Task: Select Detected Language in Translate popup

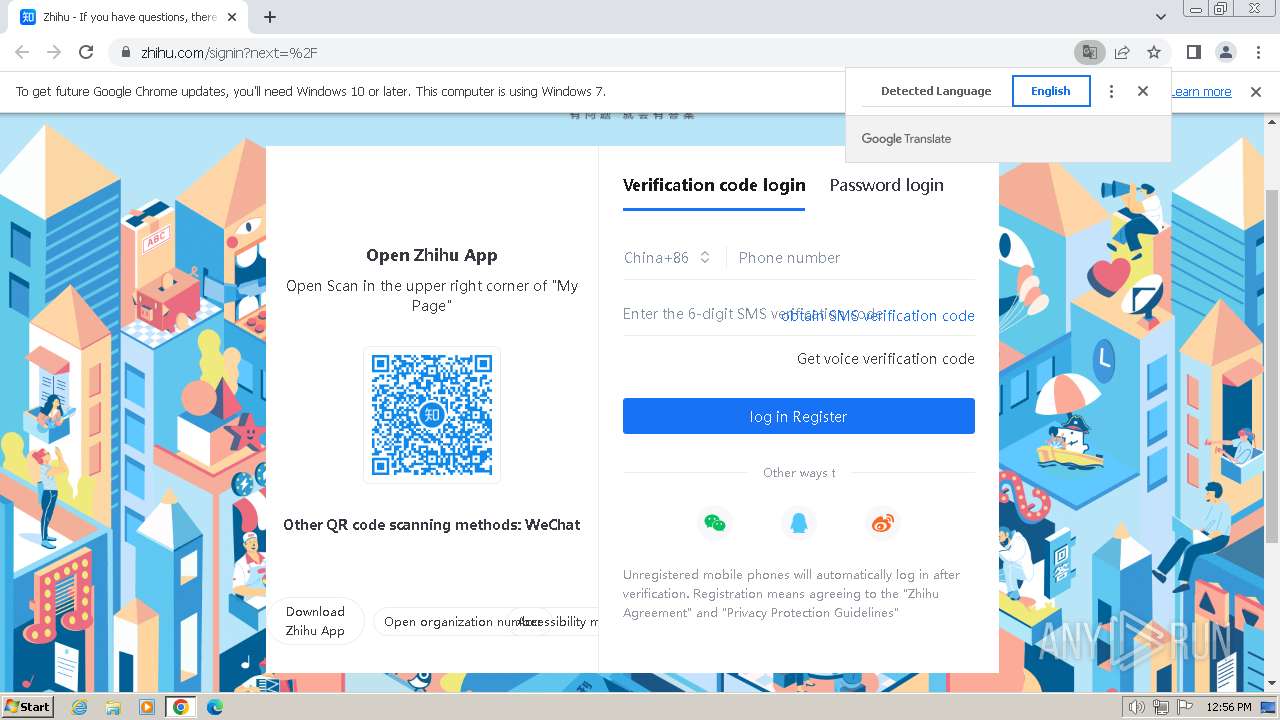Action: click(936, 91)
